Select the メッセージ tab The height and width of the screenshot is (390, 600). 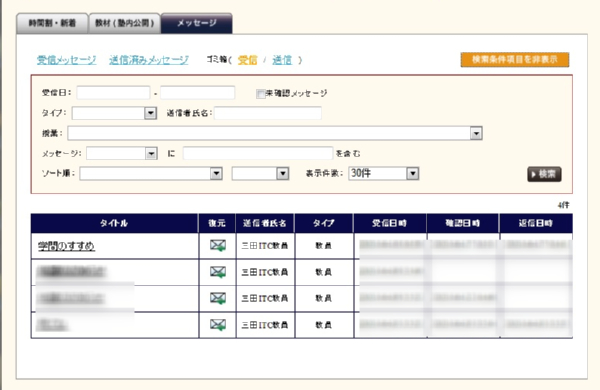pyautogui.click(x=197, y=23)
